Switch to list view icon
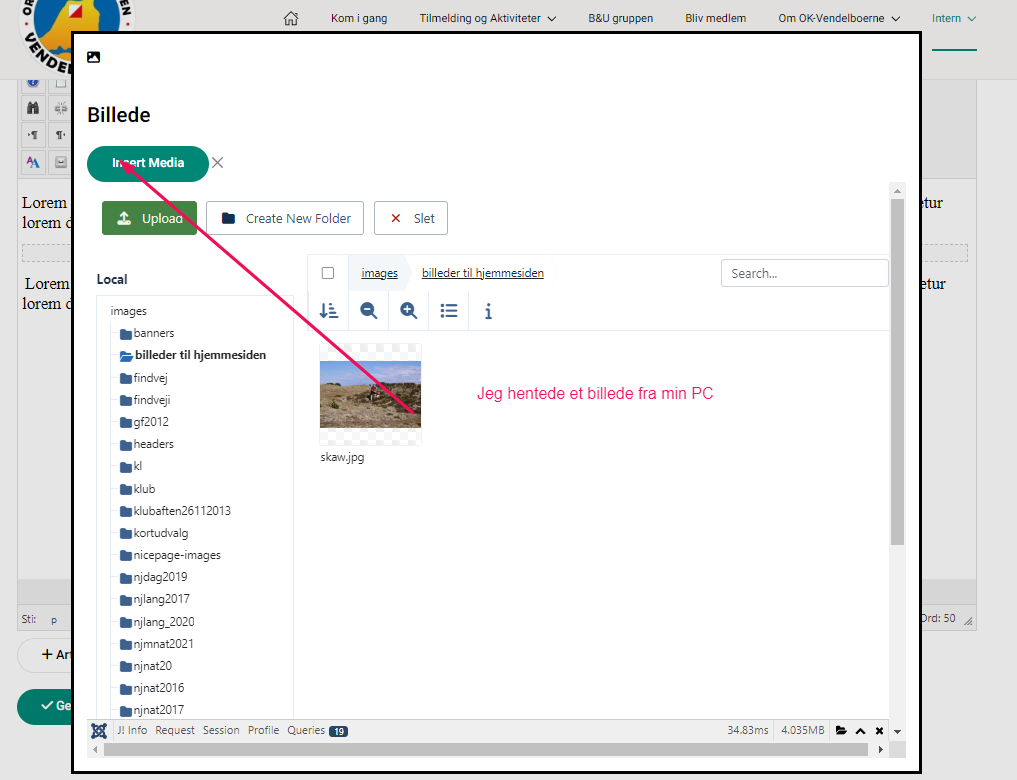The image size is (1017, 780). tap(449, 311)
